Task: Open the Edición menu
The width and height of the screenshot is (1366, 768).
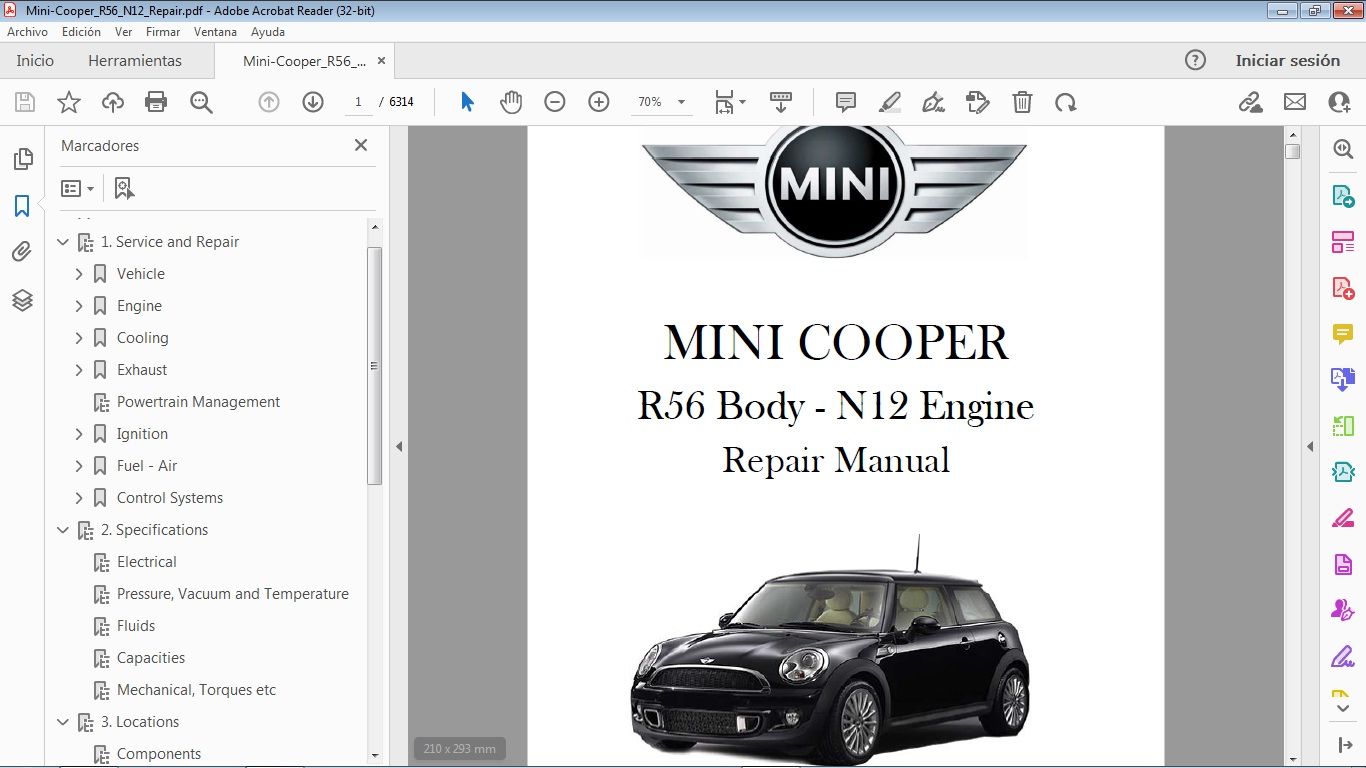Action: point(81,31)
